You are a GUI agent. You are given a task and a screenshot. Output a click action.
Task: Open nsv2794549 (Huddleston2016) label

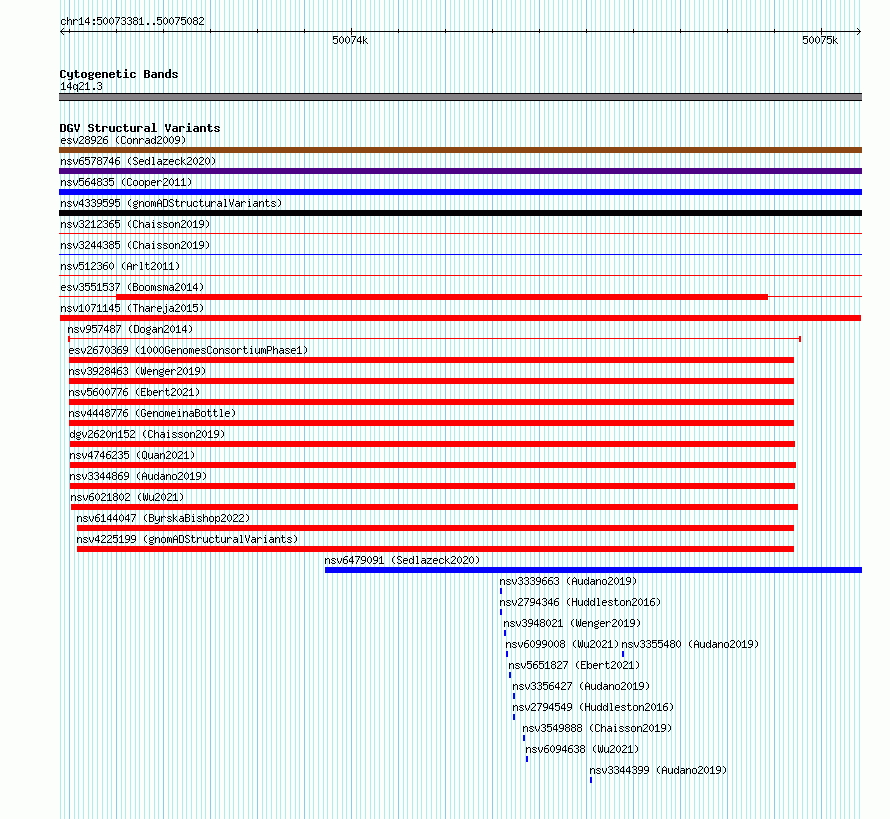[593, 707]
